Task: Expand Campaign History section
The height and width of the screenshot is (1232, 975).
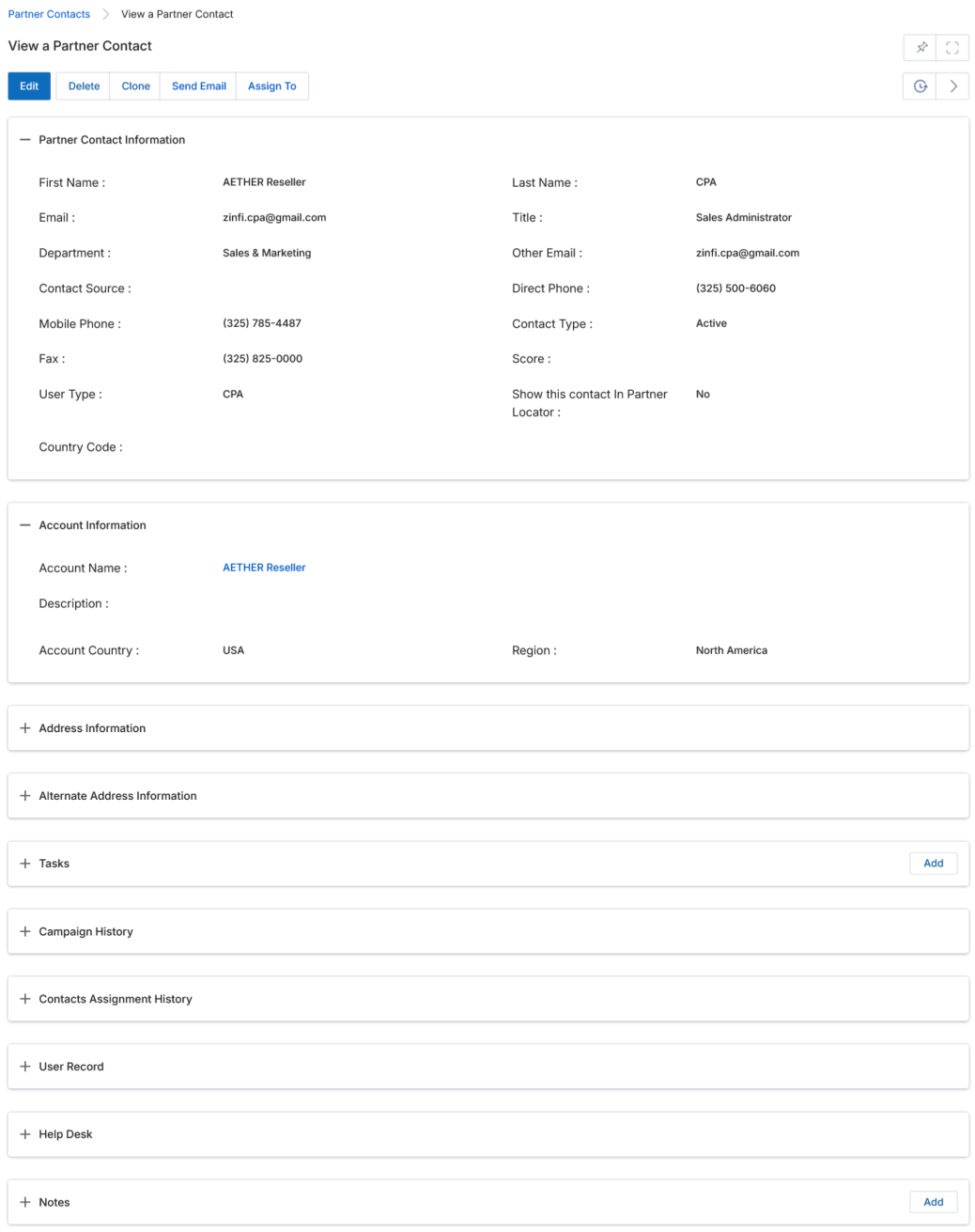Action: coord(25,931)
